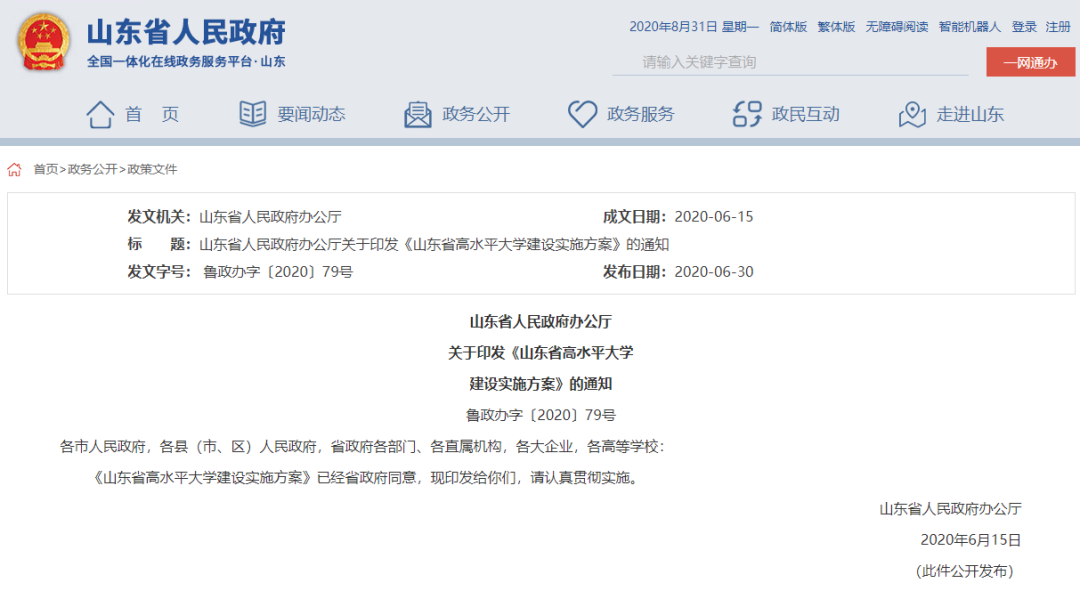Click the centered document number below heading

point(541,415)
